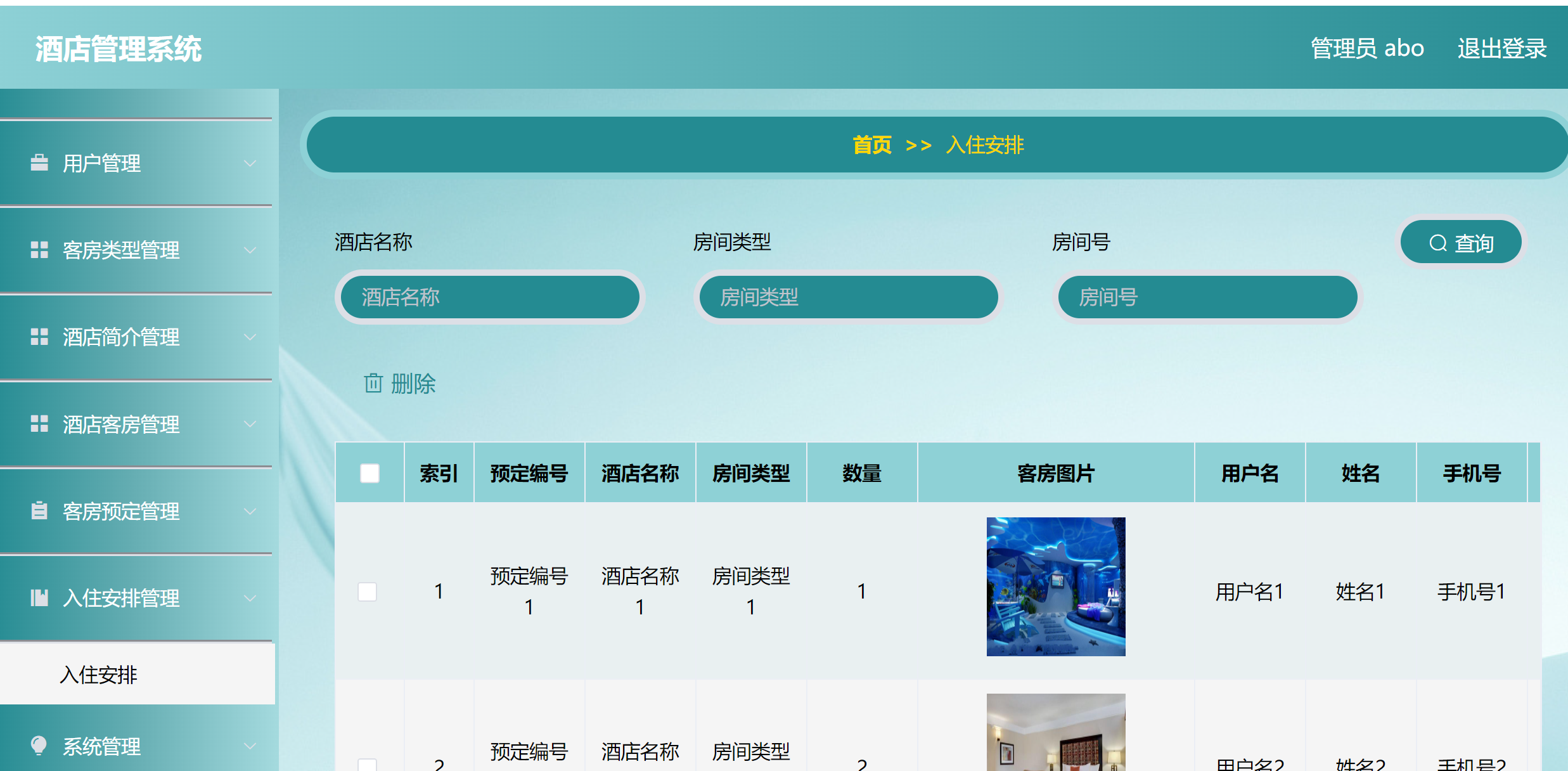Click the grid icon beside 酒店简介管理
This screenshot has height=771, width=1568.
39,337
